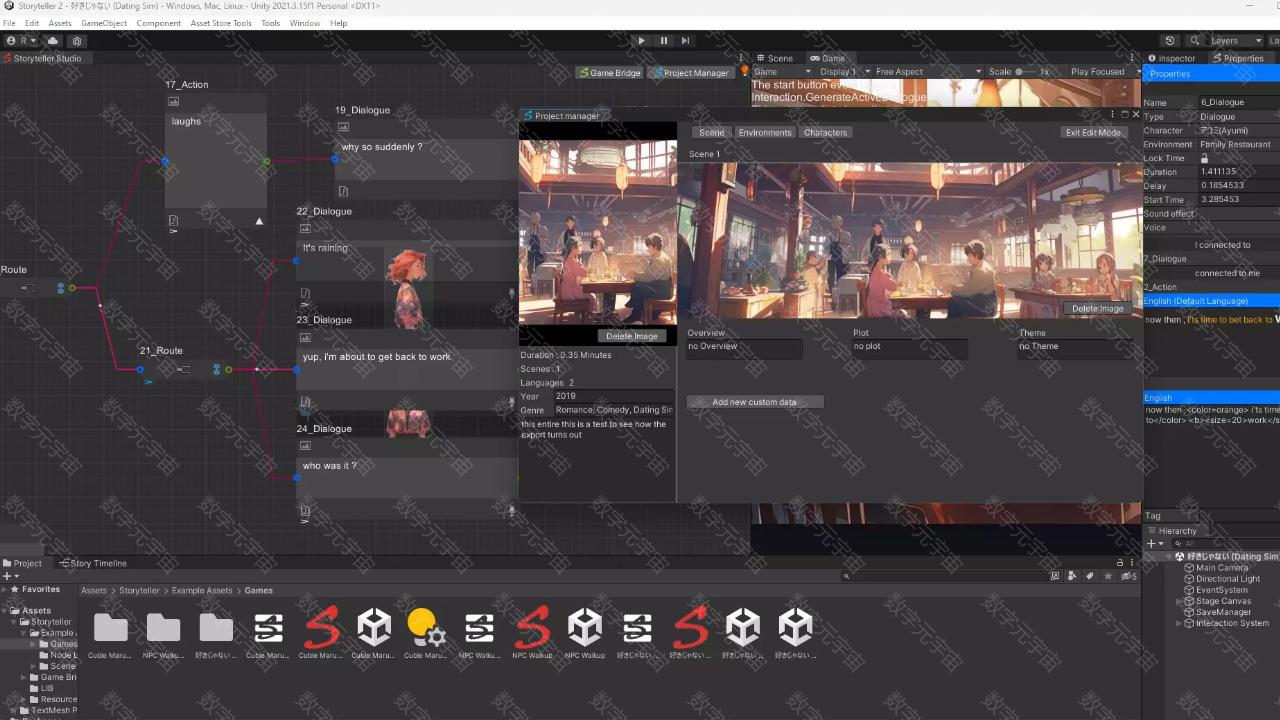This screenshot has height=720, width=1280.
Task: Switch to the Story Timeline tab
Action: 92,563
